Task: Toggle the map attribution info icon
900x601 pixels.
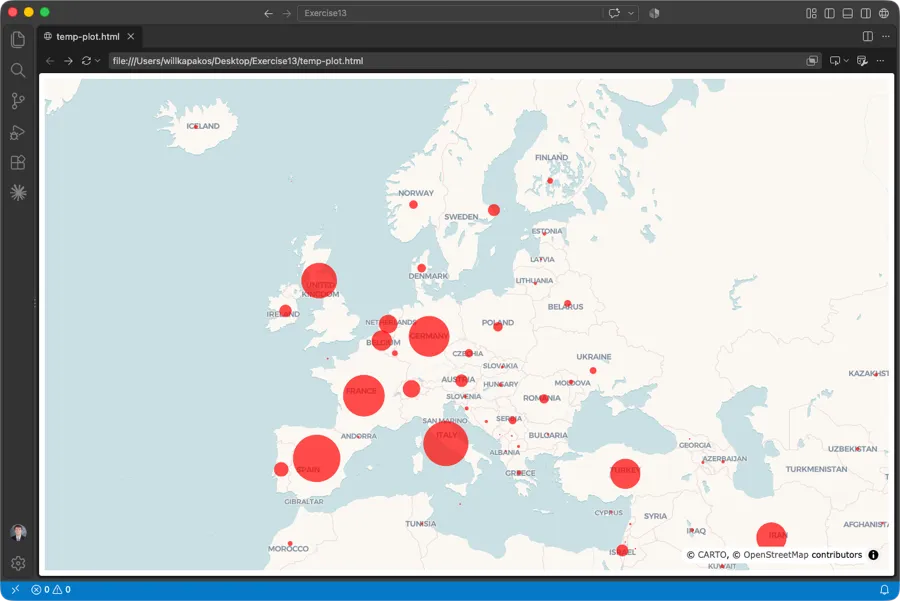Action: pos(873,555)
